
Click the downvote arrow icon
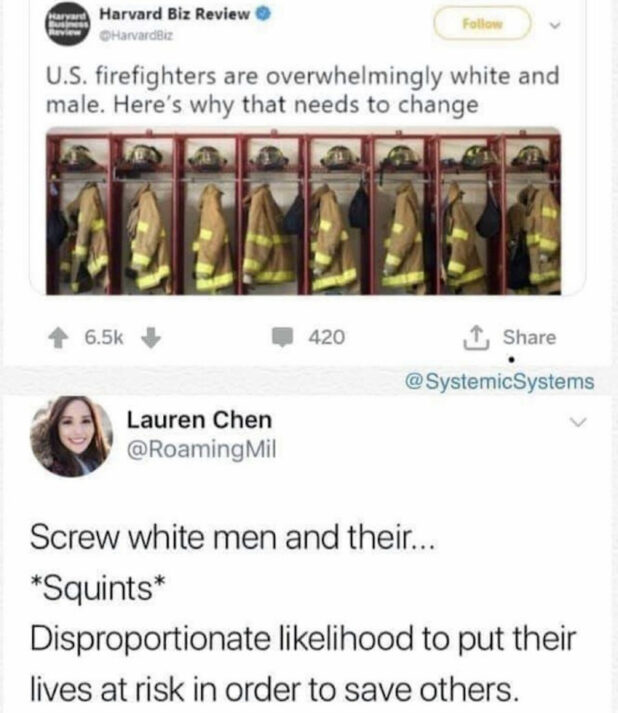click(151, 338)
